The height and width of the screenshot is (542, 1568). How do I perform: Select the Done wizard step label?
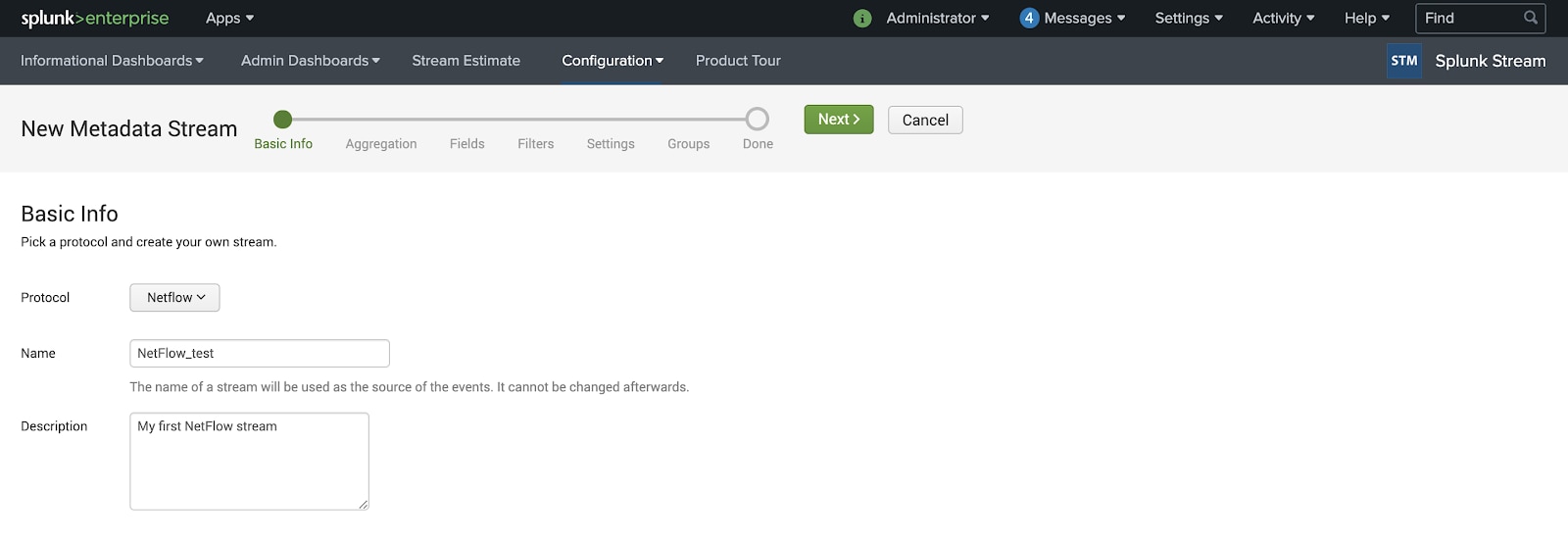758,144
